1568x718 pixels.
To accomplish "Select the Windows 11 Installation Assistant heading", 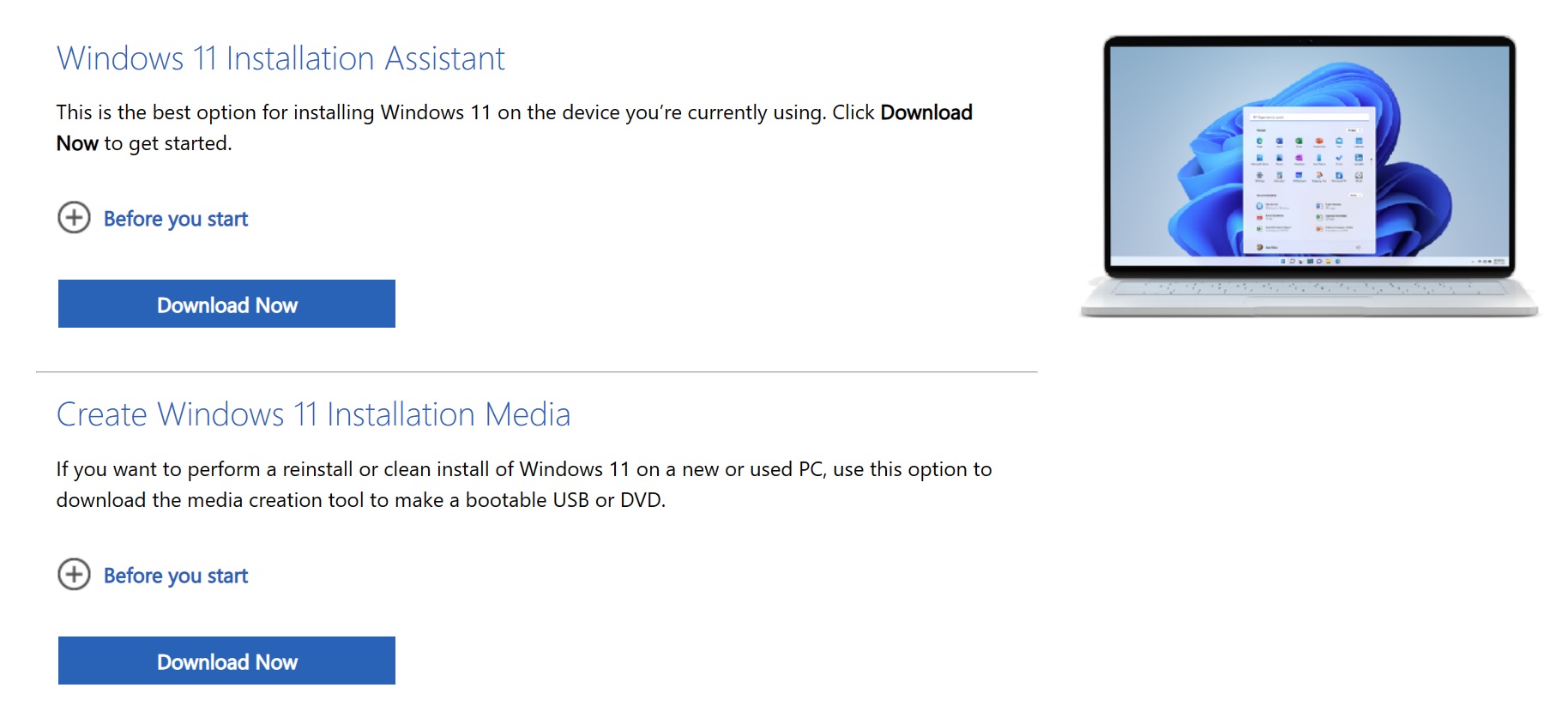I will (280, 58).
